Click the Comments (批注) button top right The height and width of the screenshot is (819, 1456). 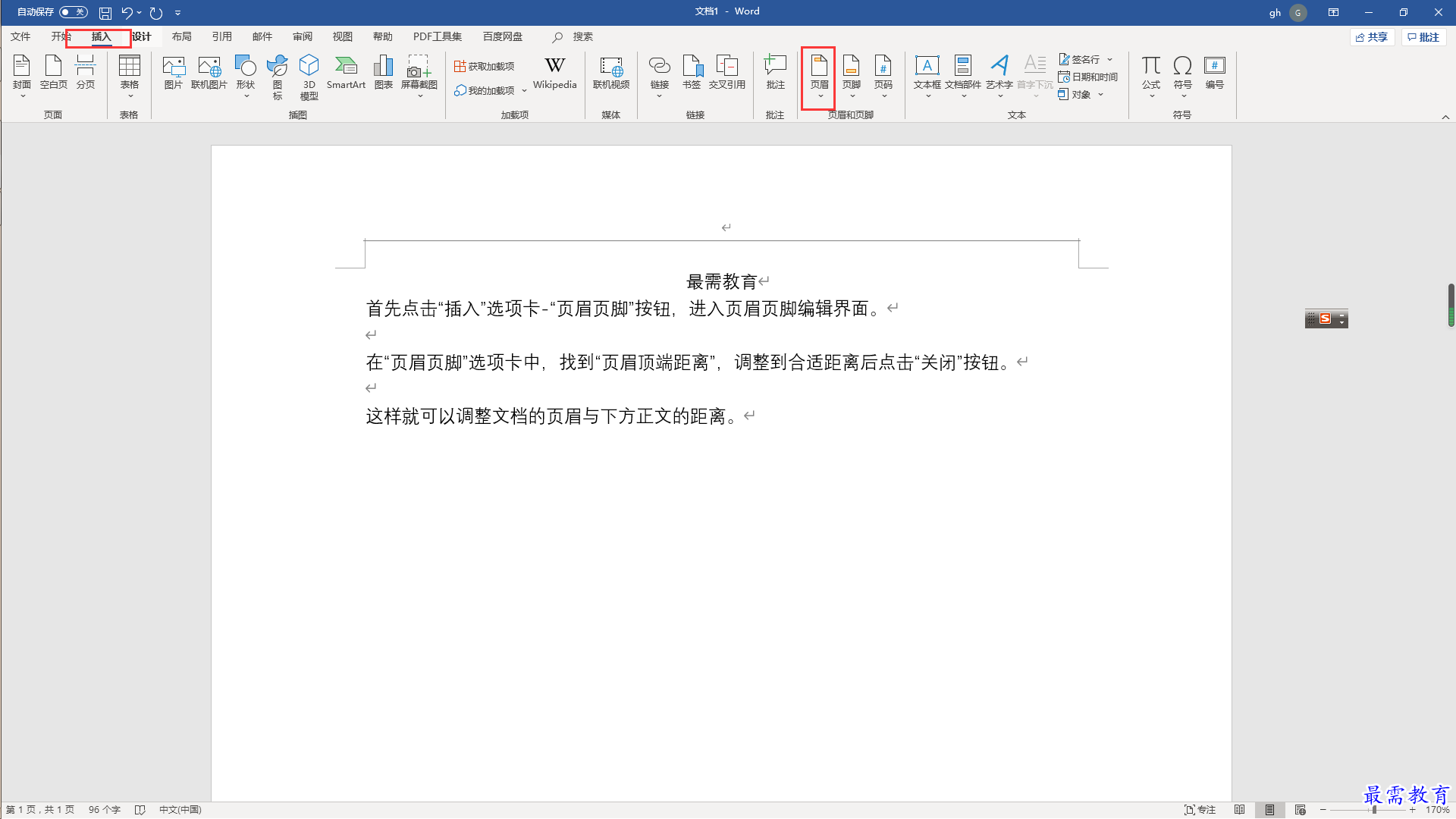tap(1423, 37)
